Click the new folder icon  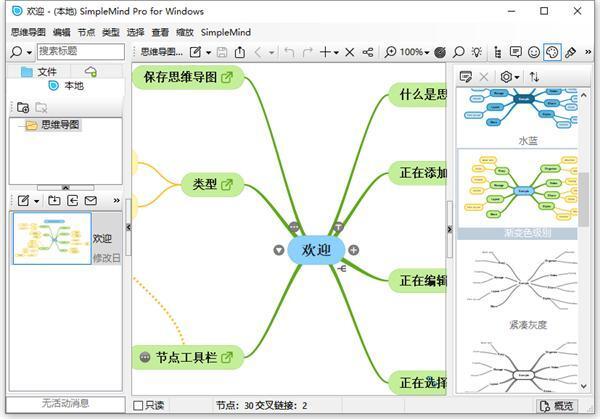(23, 108)
